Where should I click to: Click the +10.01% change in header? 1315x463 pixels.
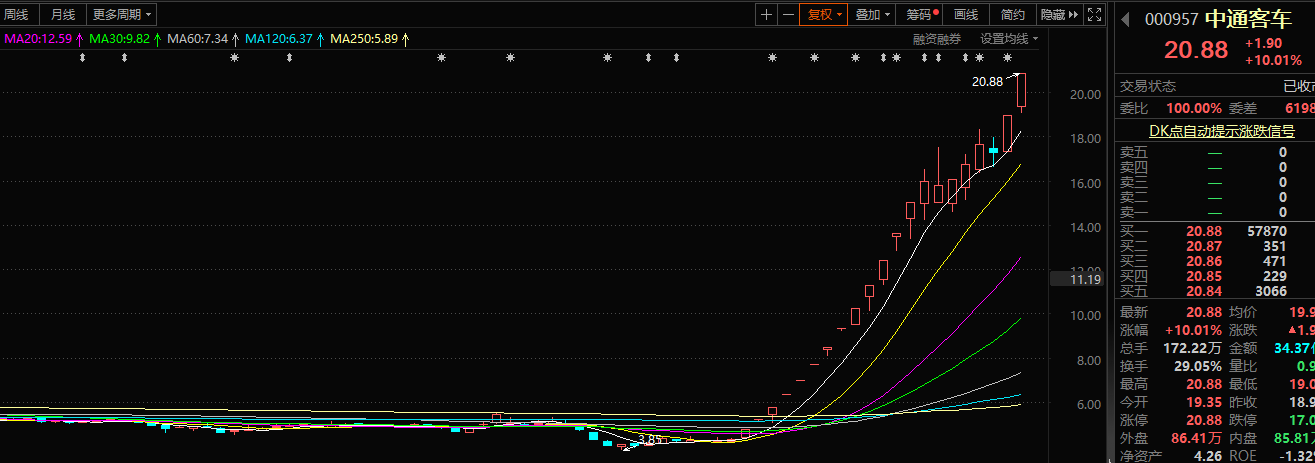[x=1273, y=60]
